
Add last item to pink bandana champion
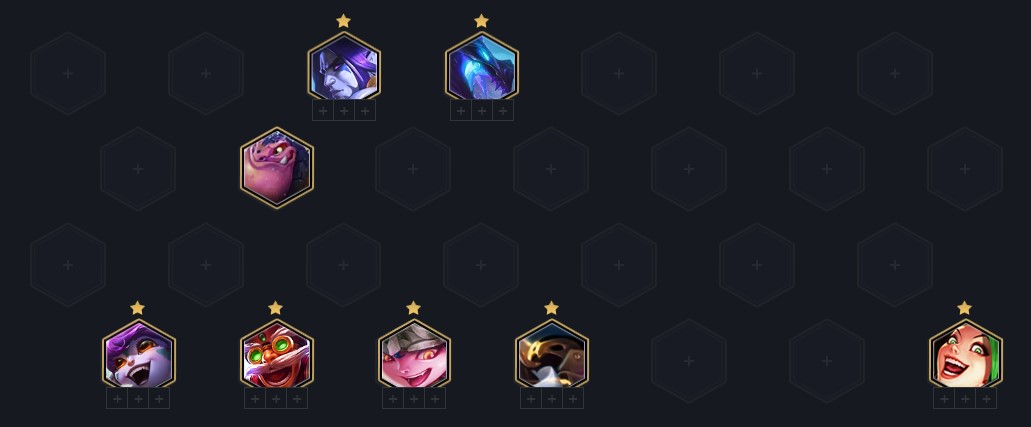coord(435,399)
